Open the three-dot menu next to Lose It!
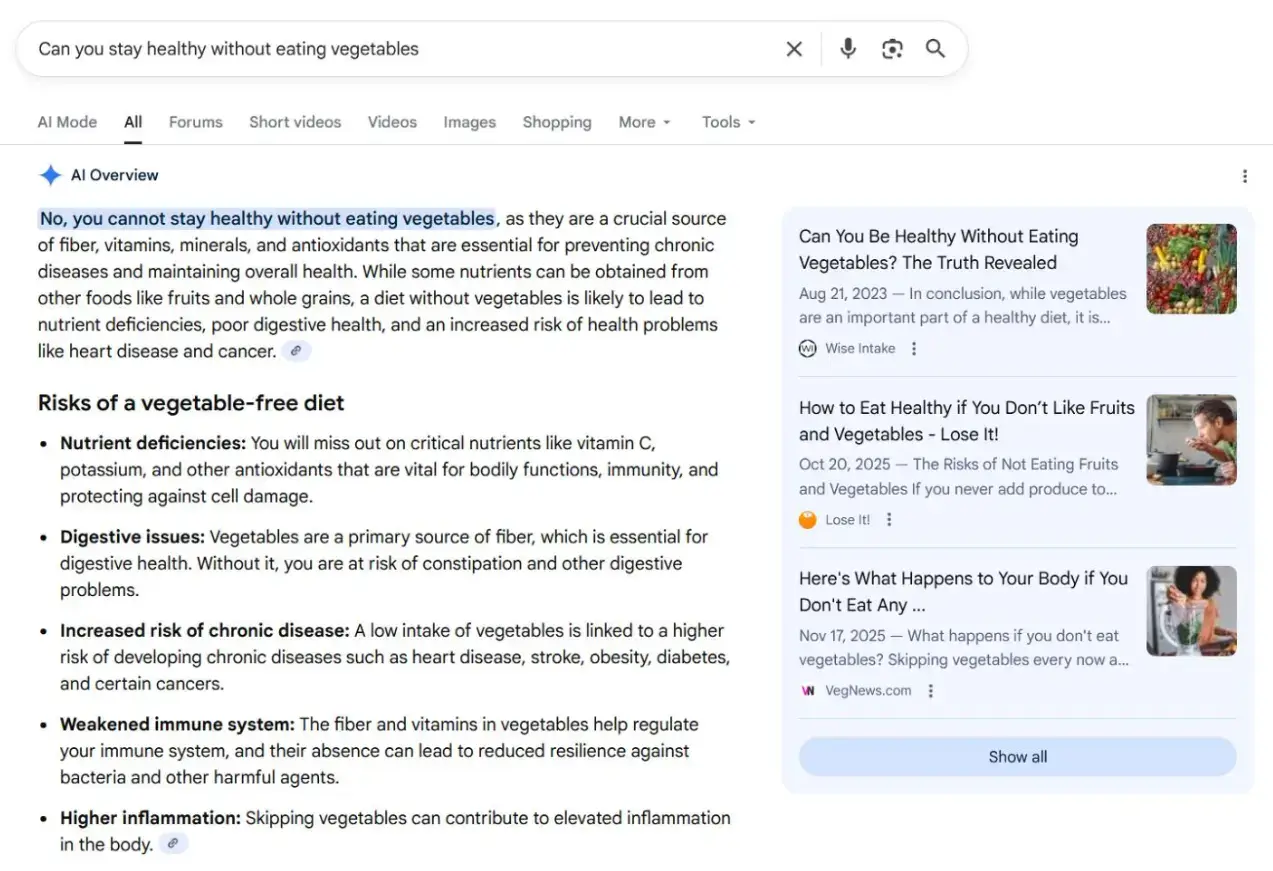The image size is (1273, 871). [x=889, y=520]
